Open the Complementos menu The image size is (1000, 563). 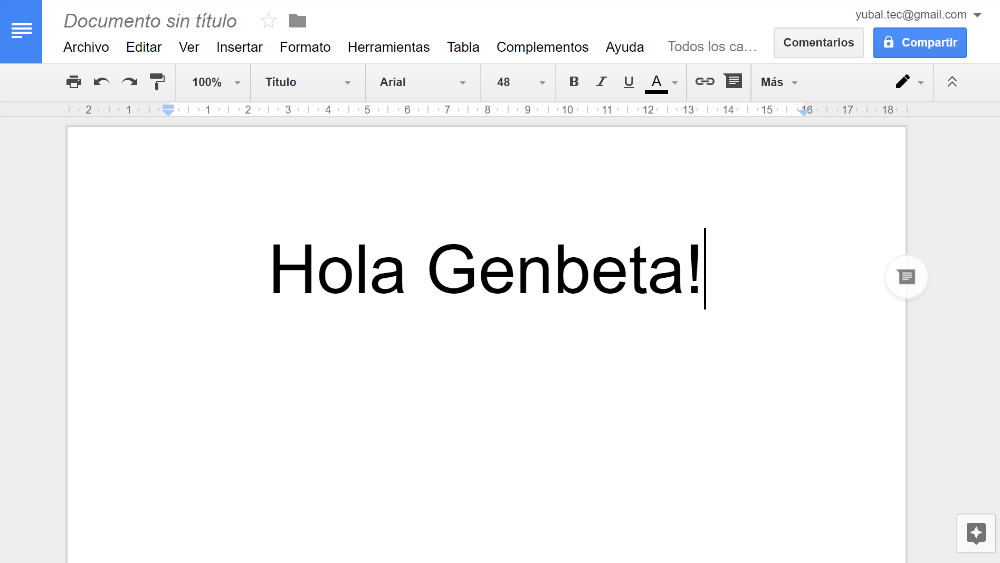(542, 47)
